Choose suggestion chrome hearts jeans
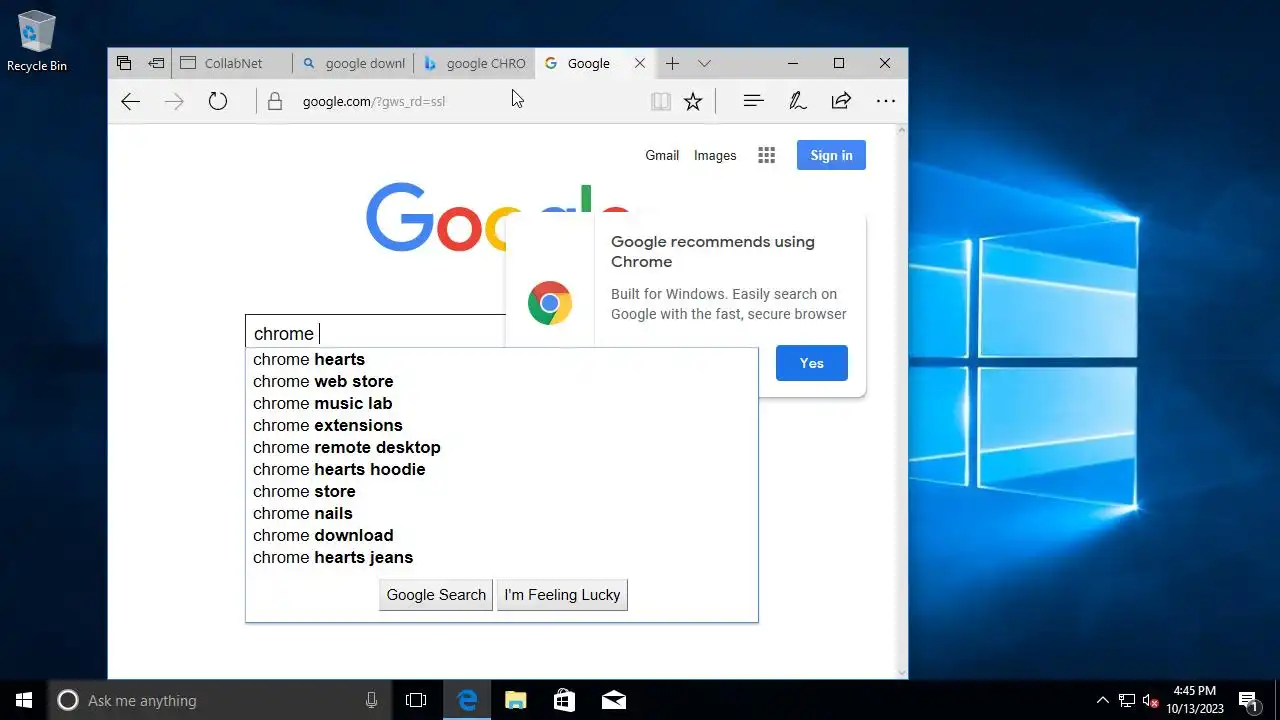Image resolution: width=1280 pixels, height=720 pixels. [x=502, y=557]
